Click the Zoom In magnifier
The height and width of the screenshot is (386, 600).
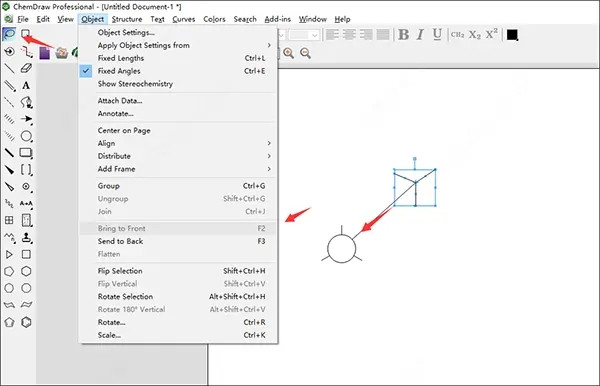tap(289, 53)
